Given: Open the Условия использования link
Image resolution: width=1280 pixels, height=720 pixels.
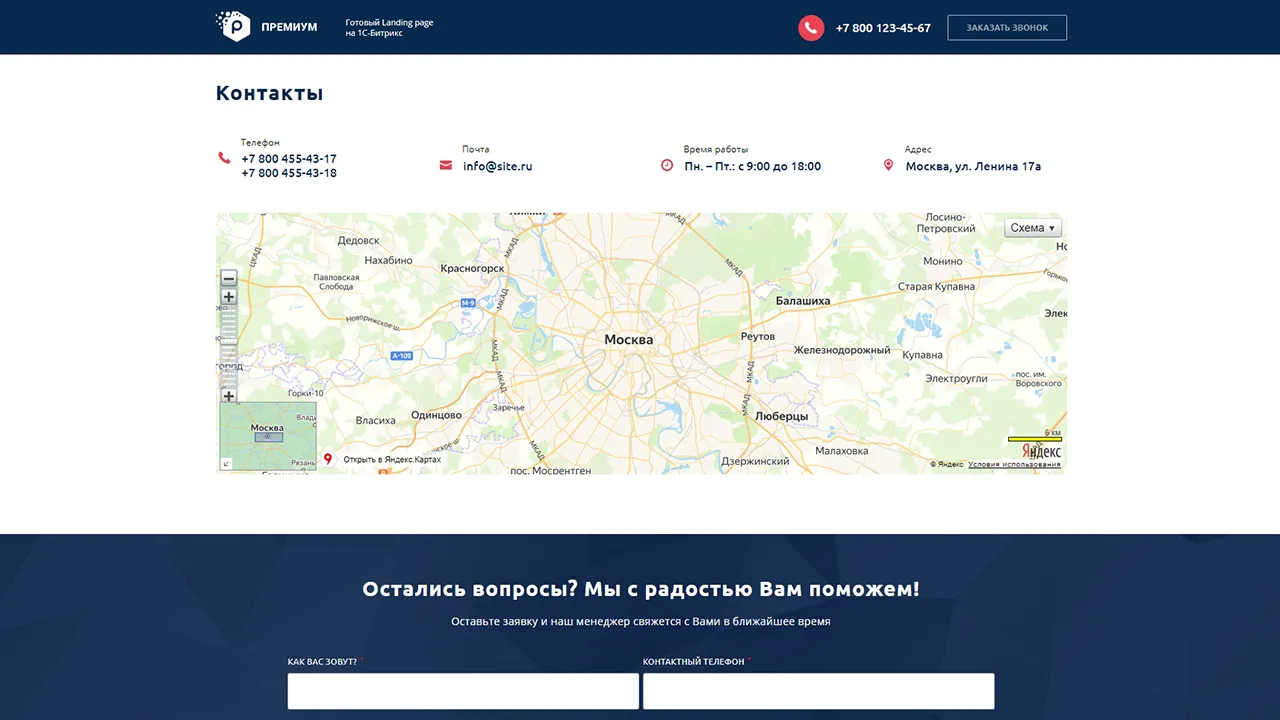Looking at the screenshot, I should 1014,464.
